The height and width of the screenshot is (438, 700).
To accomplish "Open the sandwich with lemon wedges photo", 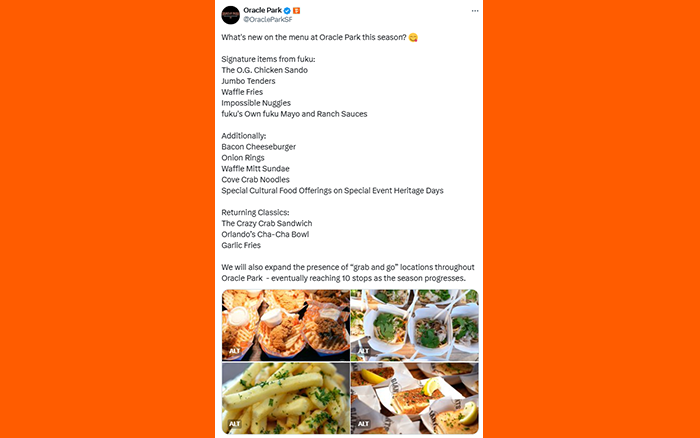I will (415, 398).
